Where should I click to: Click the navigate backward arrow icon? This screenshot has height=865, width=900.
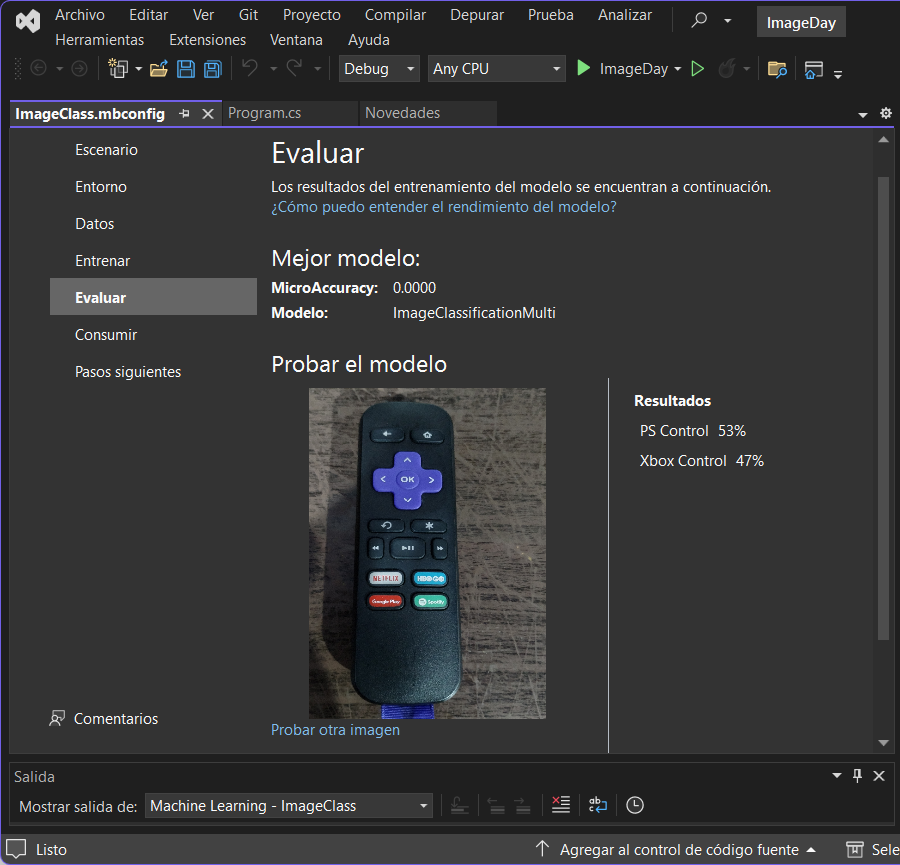[x=38, y=69]
